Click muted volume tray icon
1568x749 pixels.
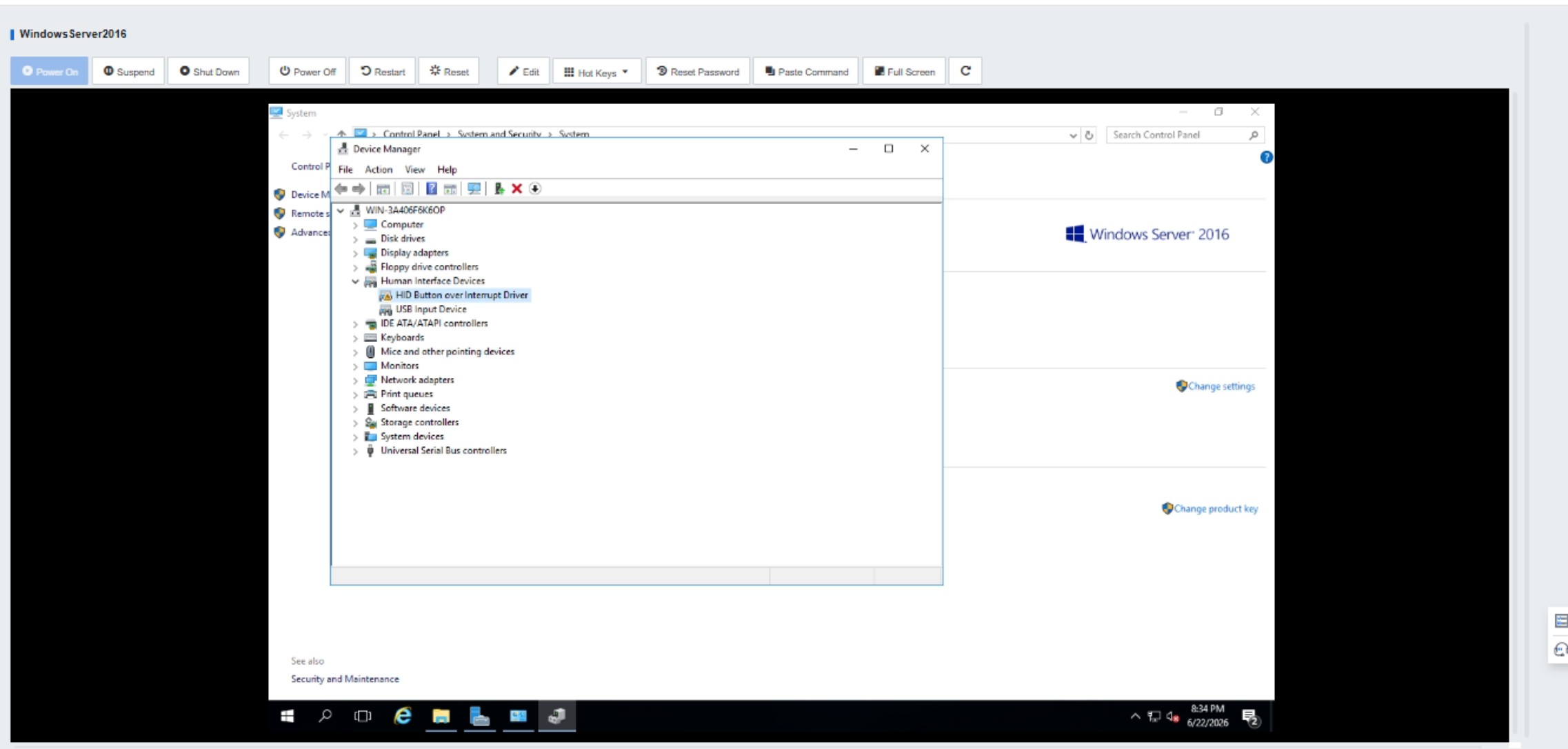pos(1172,717)
